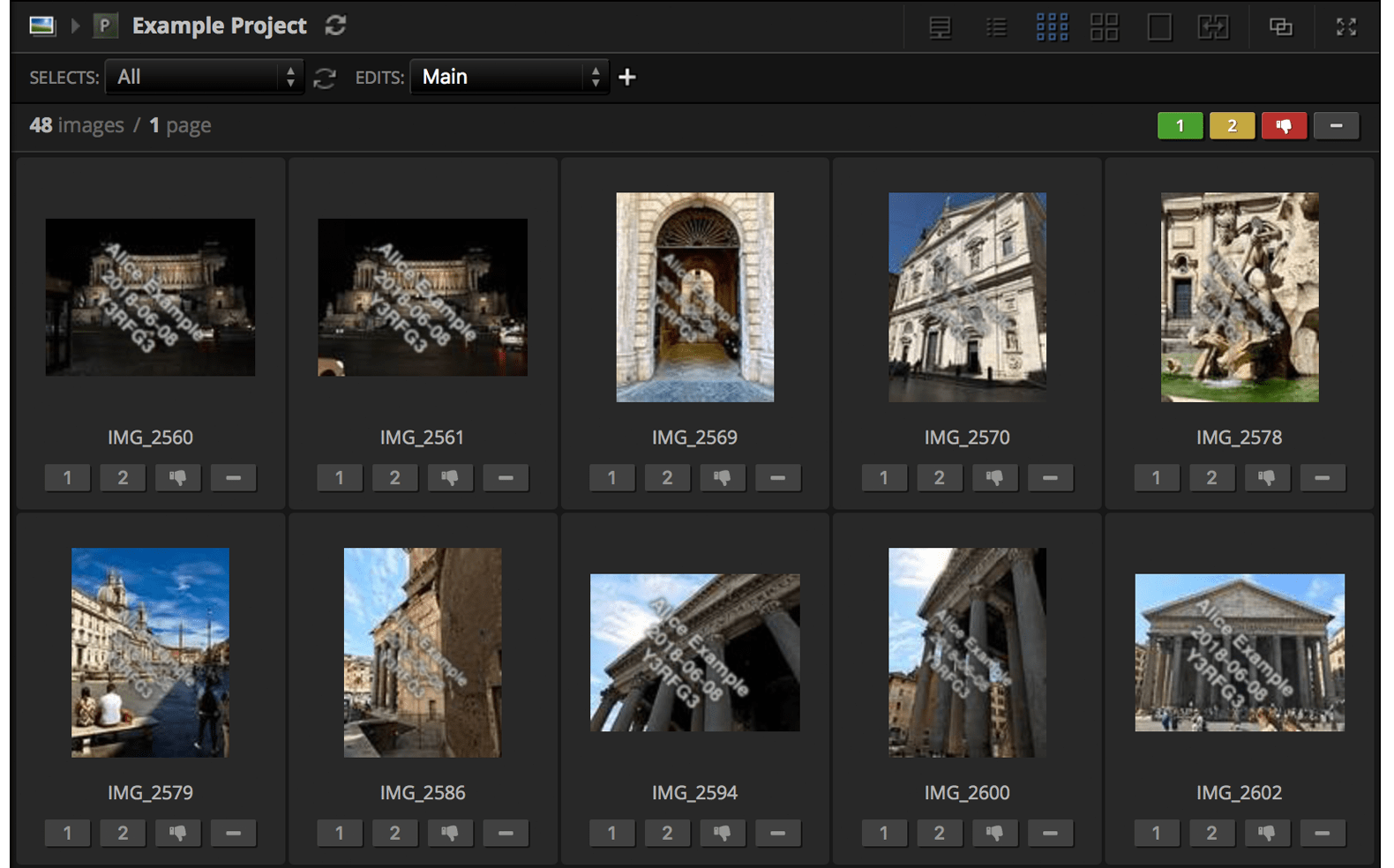Clear rating on IMG_2602 with dash
Viewport: 1394px width, 868px height.
tap(1322, 834)
